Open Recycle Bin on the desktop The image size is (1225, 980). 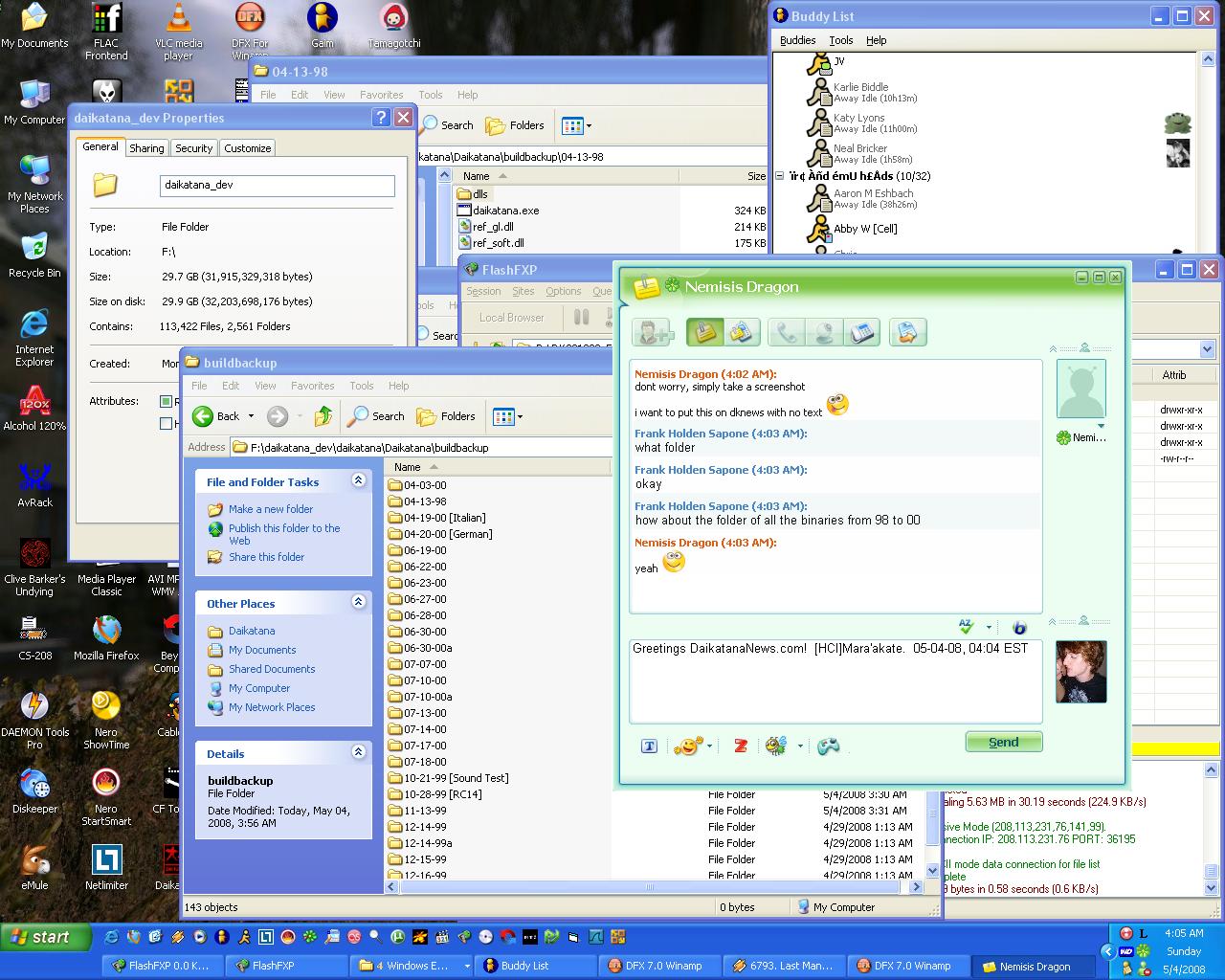(34, 255)
